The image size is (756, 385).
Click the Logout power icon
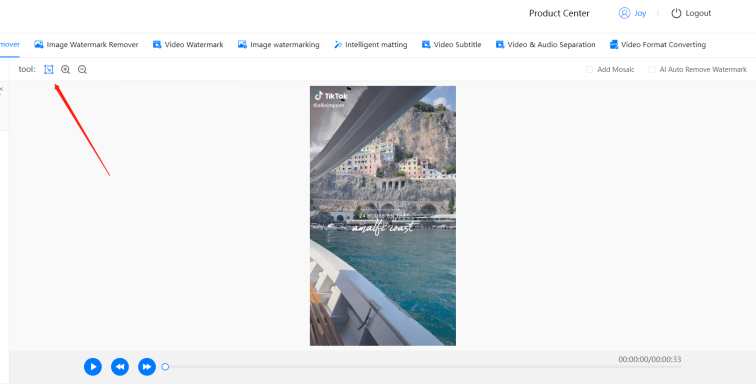point(676,13)
